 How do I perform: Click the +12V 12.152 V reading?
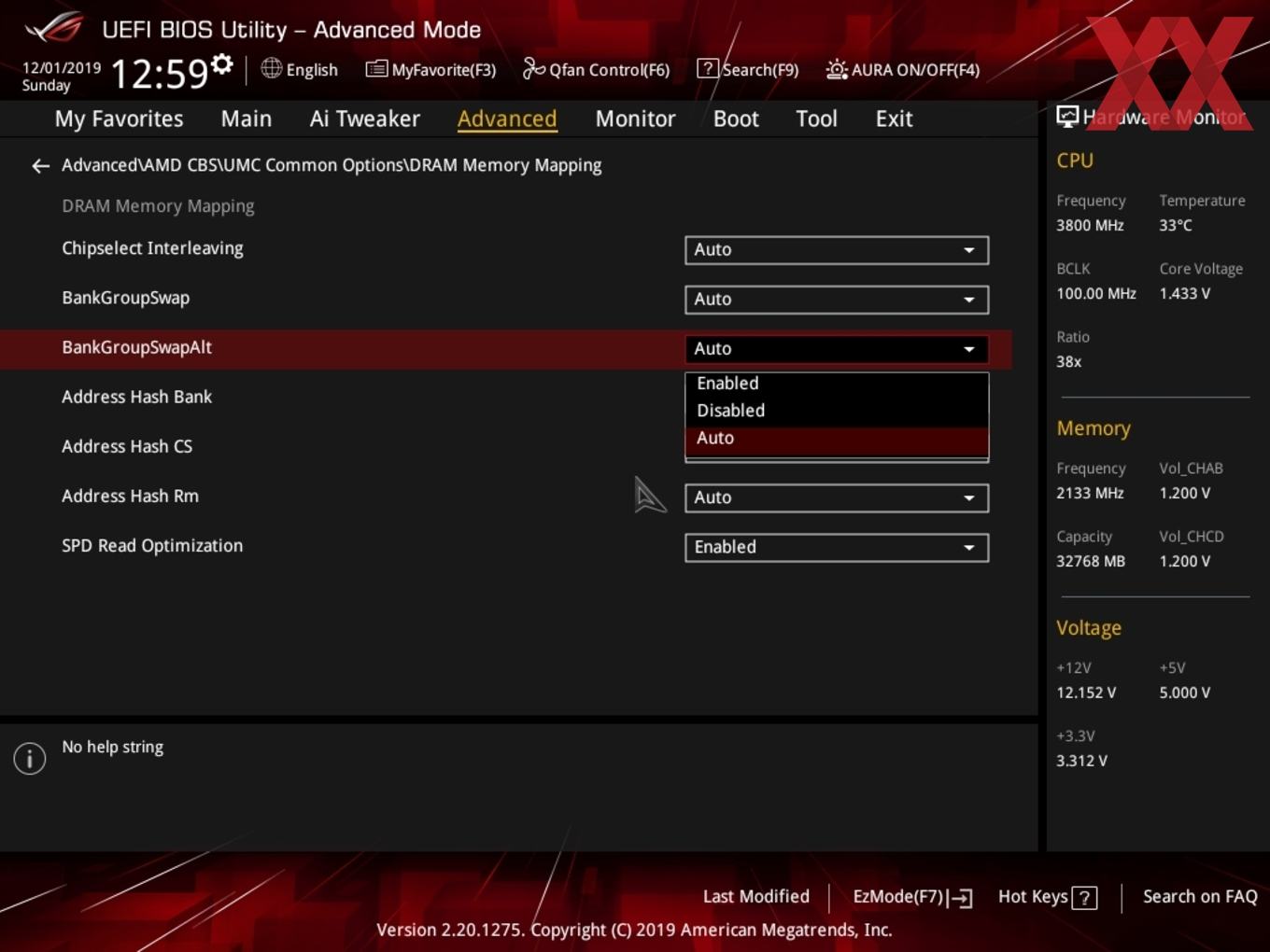click(1086, 693)
